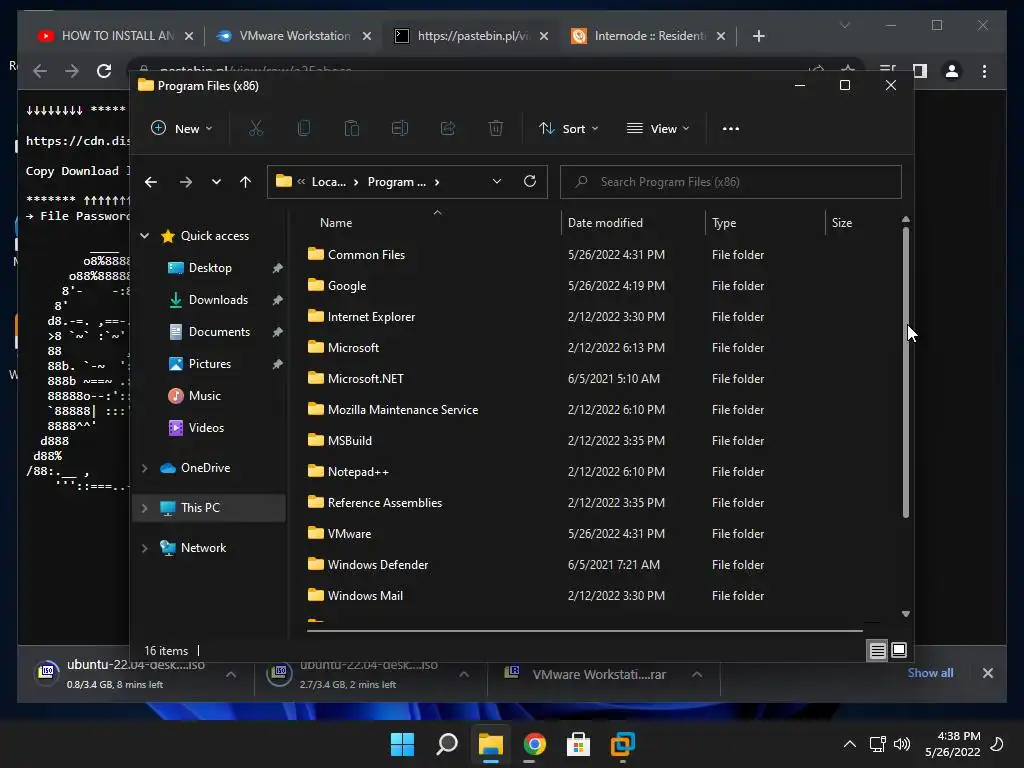Open Windows Start menu
1024x768 pixels.
coord(402,744)
